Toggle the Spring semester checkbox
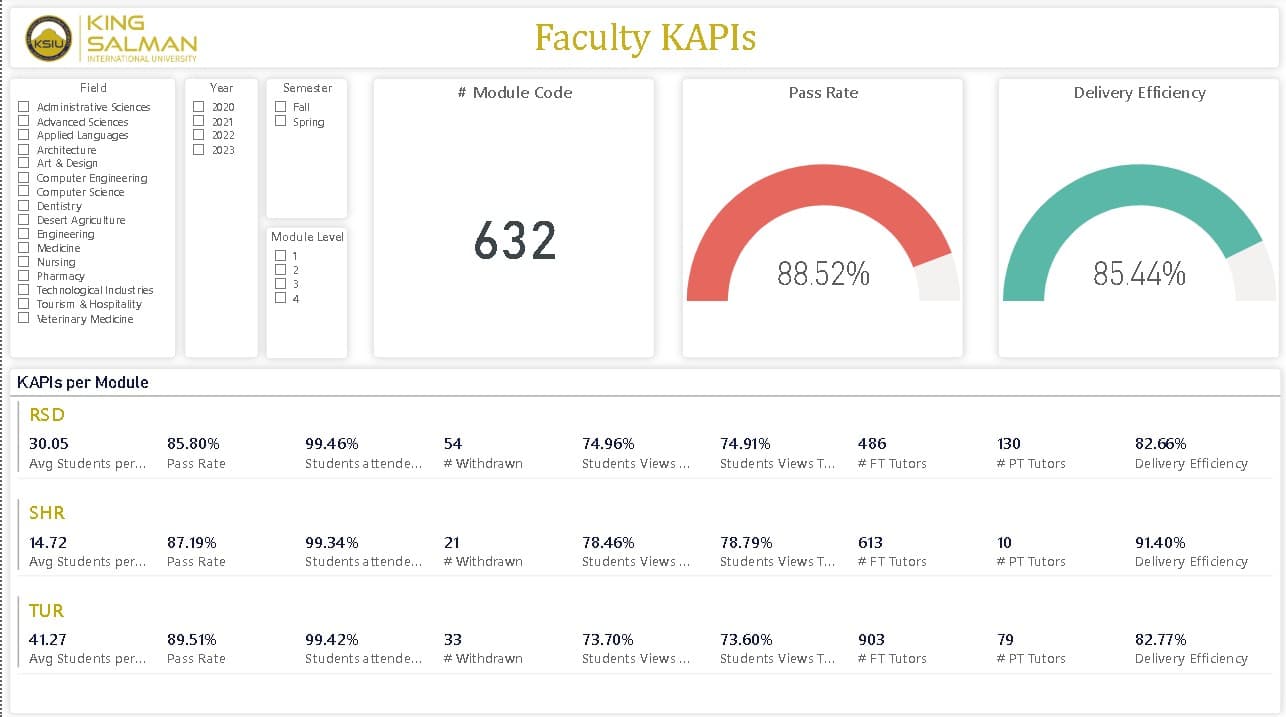This screenshot has height=717, width=1286. pos(281,121)
